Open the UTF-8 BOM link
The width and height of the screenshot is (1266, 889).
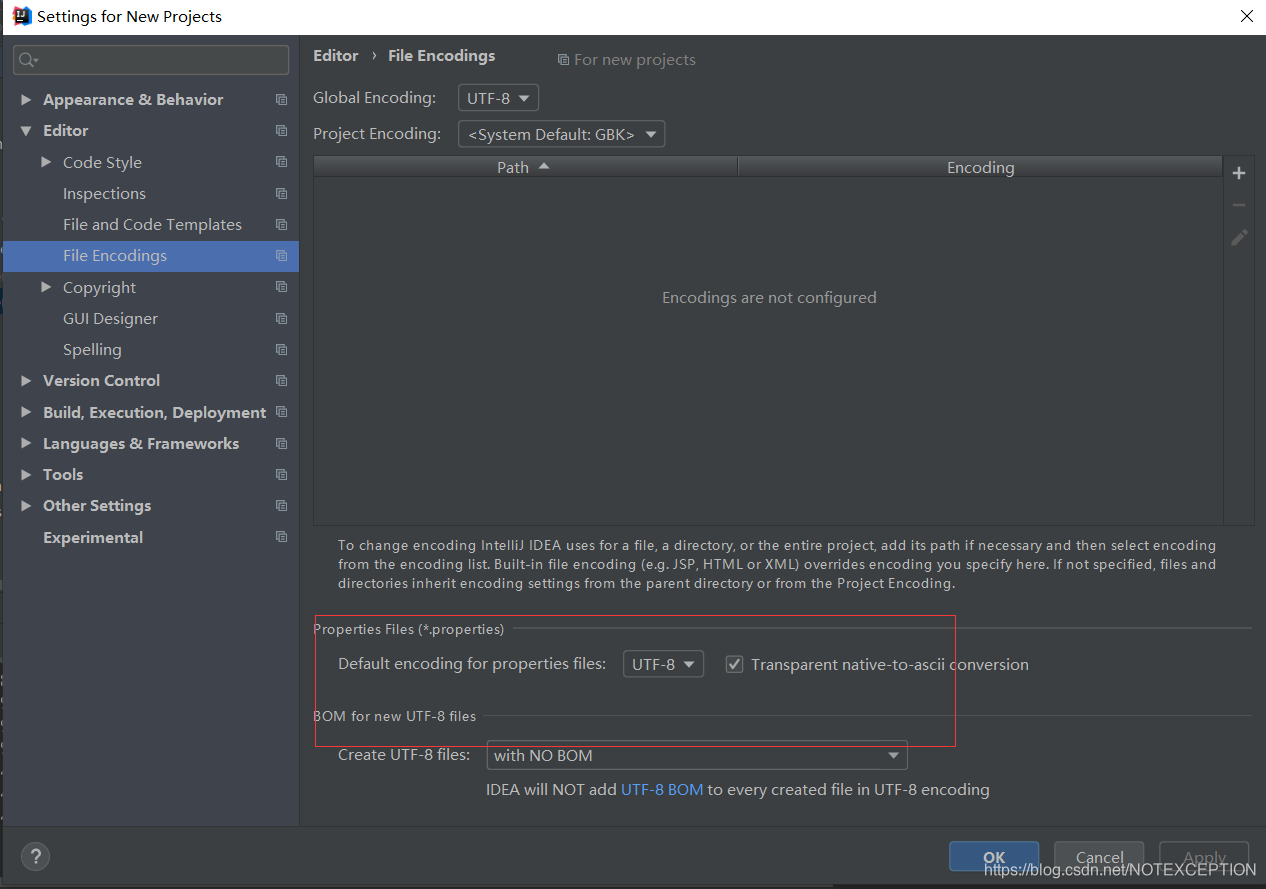pos(662,790)
